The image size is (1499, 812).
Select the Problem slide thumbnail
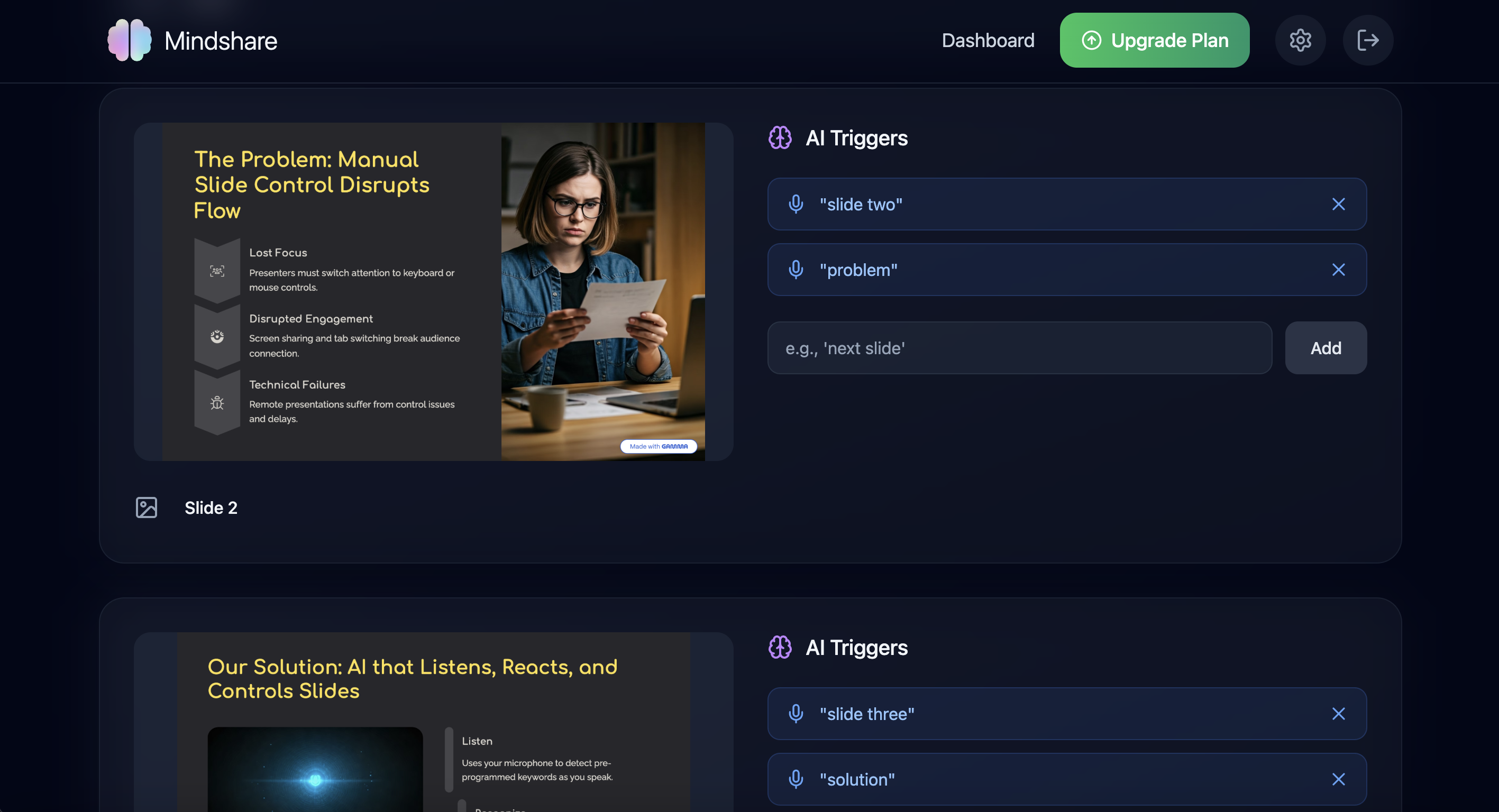point(433,291)
